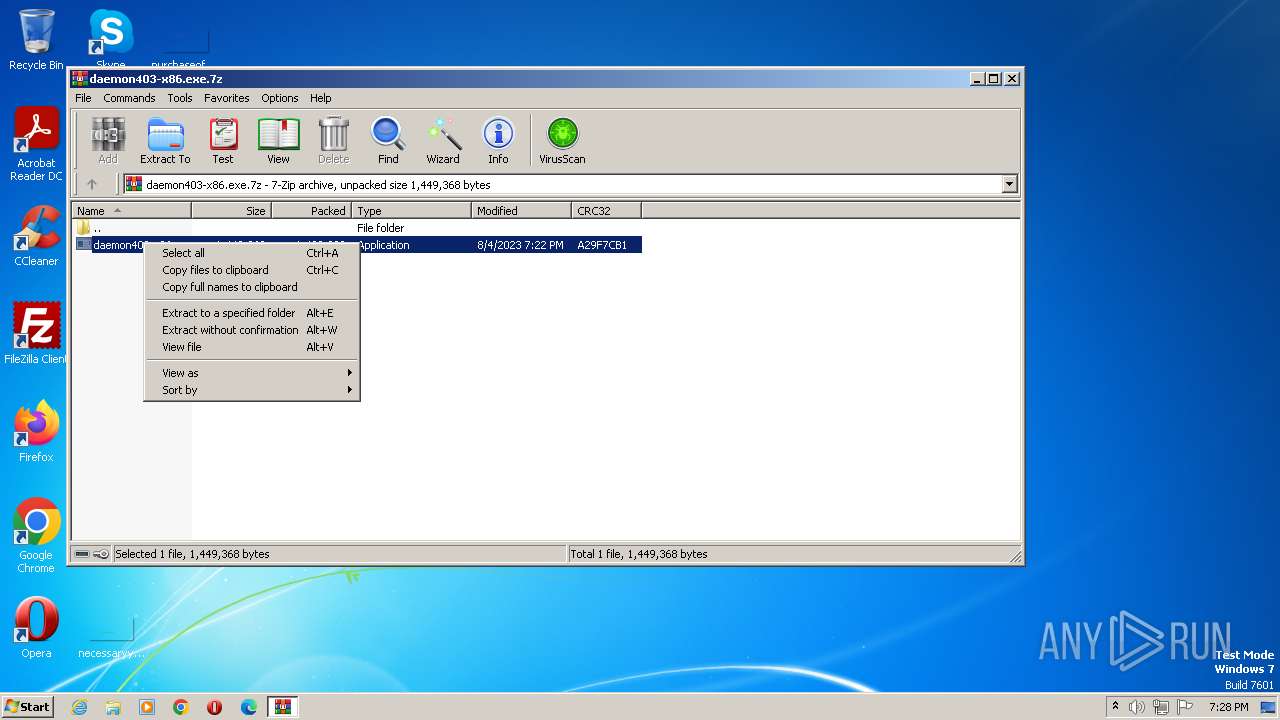The image size is (1280, 720).
Task: Open the Help menu
Action: 320,98
